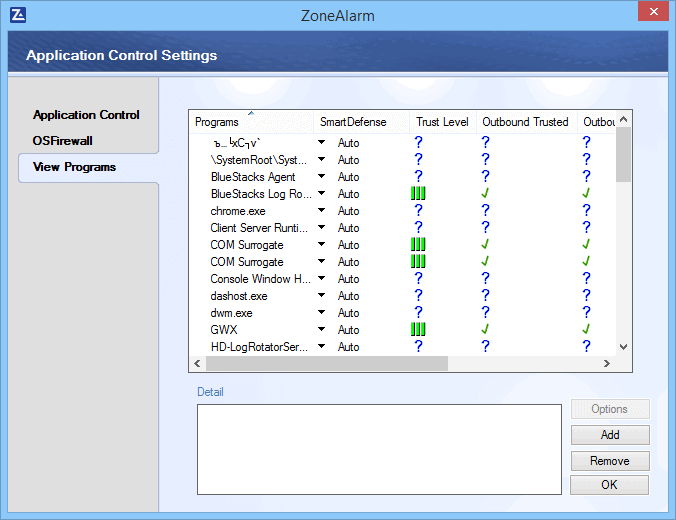Open SmartDefense dropdown for HD-LogRotatorSer...
676x520 pixels.
(x=322, y=346)
